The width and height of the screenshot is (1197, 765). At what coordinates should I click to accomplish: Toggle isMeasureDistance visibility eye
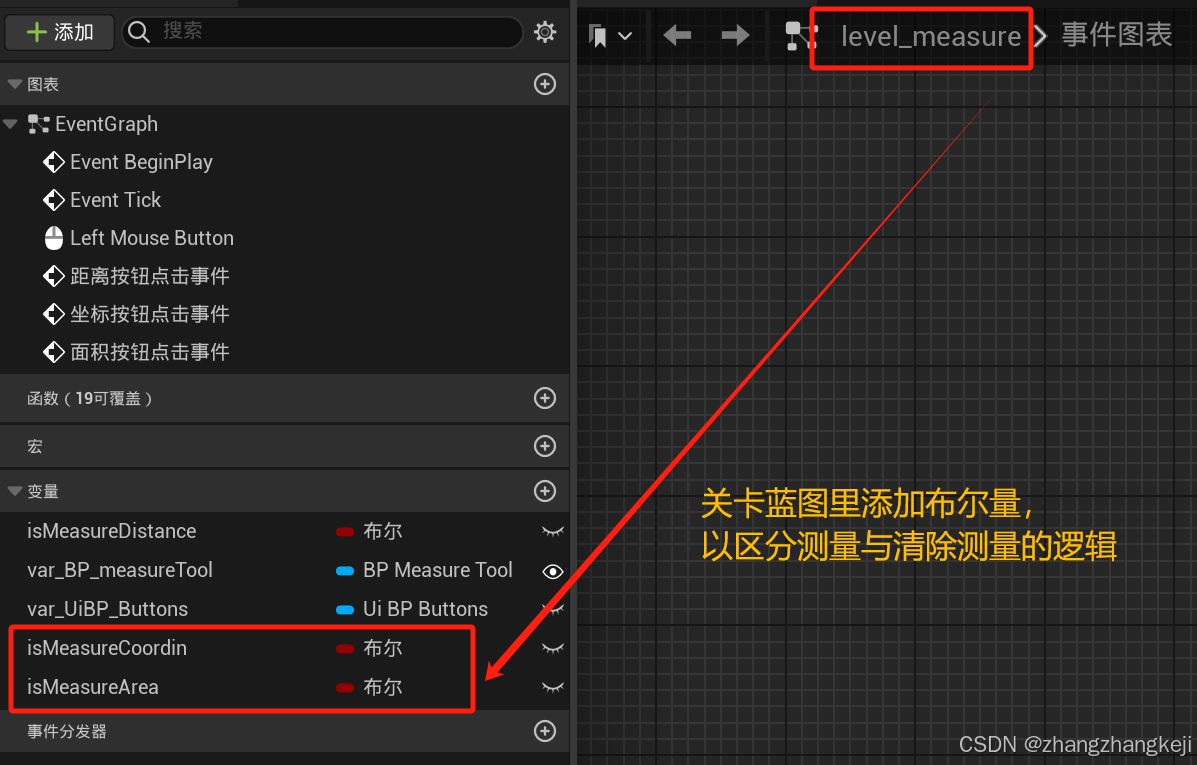553,531
